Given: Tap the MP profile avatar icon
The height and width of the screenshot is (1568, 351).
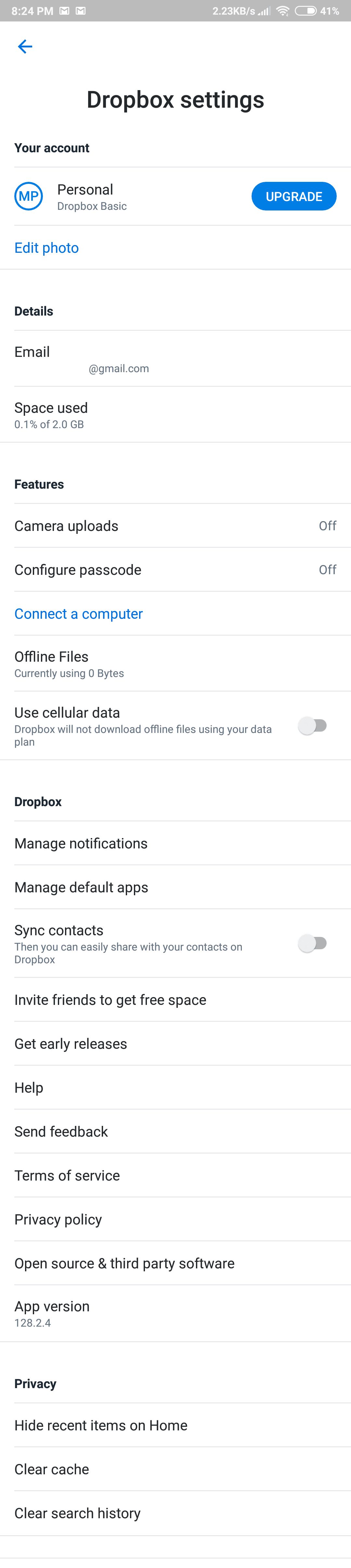Looking at the screenshot, I should pos(29,196).
